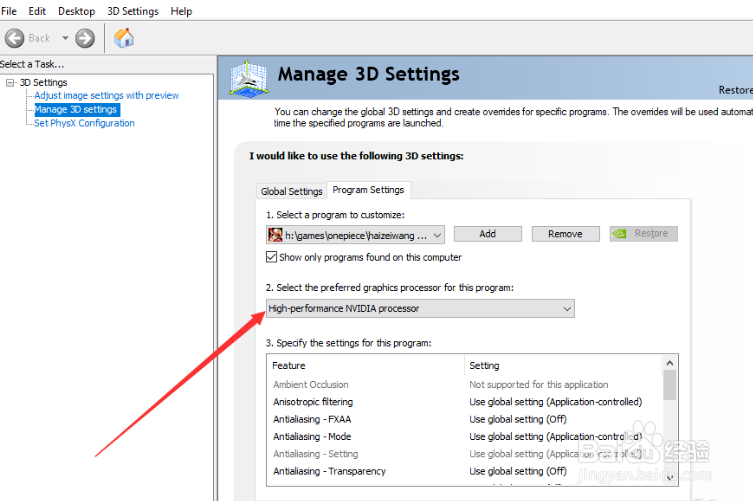Switch to the Global Settings tab
The height and width of the screenshot is (501, 753).
coord(291,191)
